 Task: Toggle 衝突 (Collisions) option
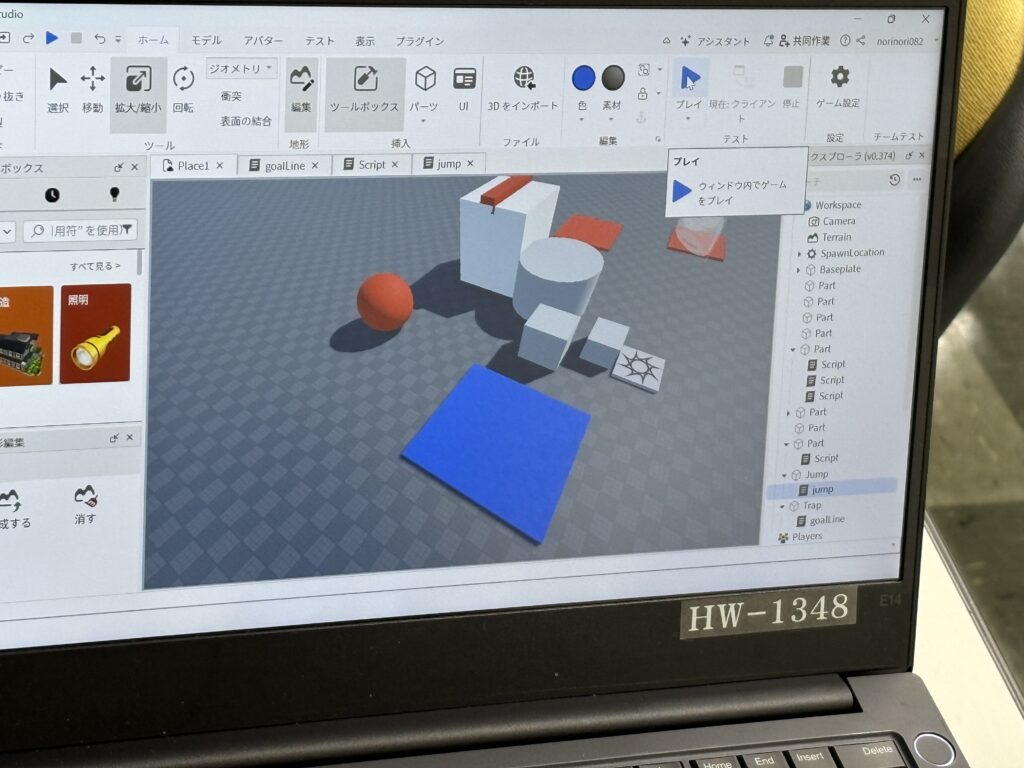click(231, 96)
